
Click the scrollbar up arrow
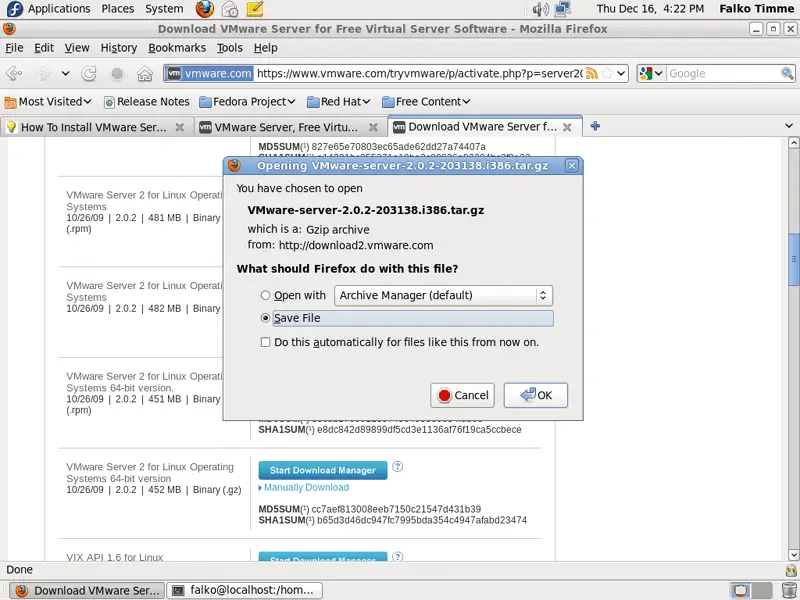(793, 142)
